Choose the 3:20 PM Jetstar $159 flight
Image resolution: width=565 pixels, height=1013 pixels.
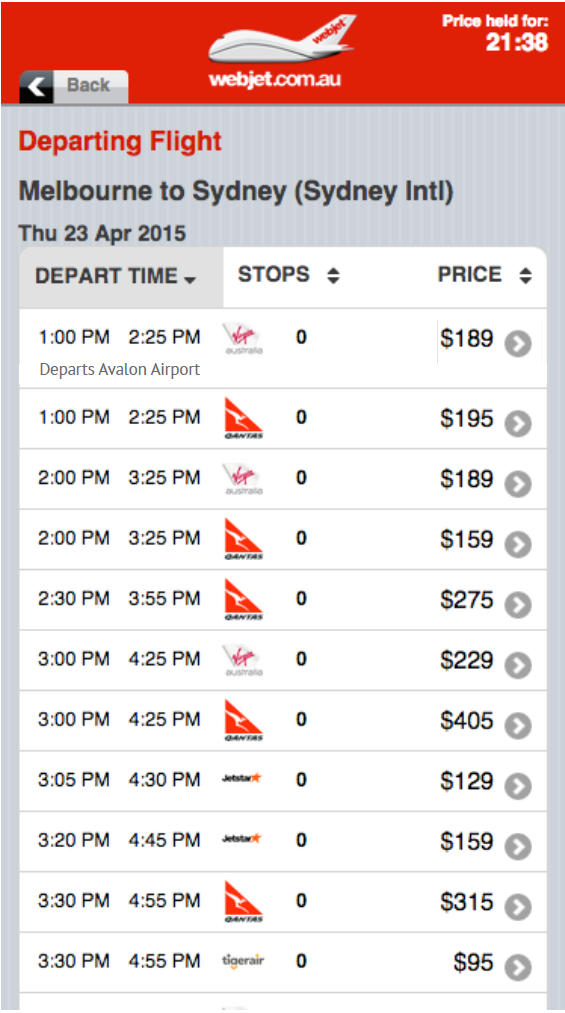point(283,841)
